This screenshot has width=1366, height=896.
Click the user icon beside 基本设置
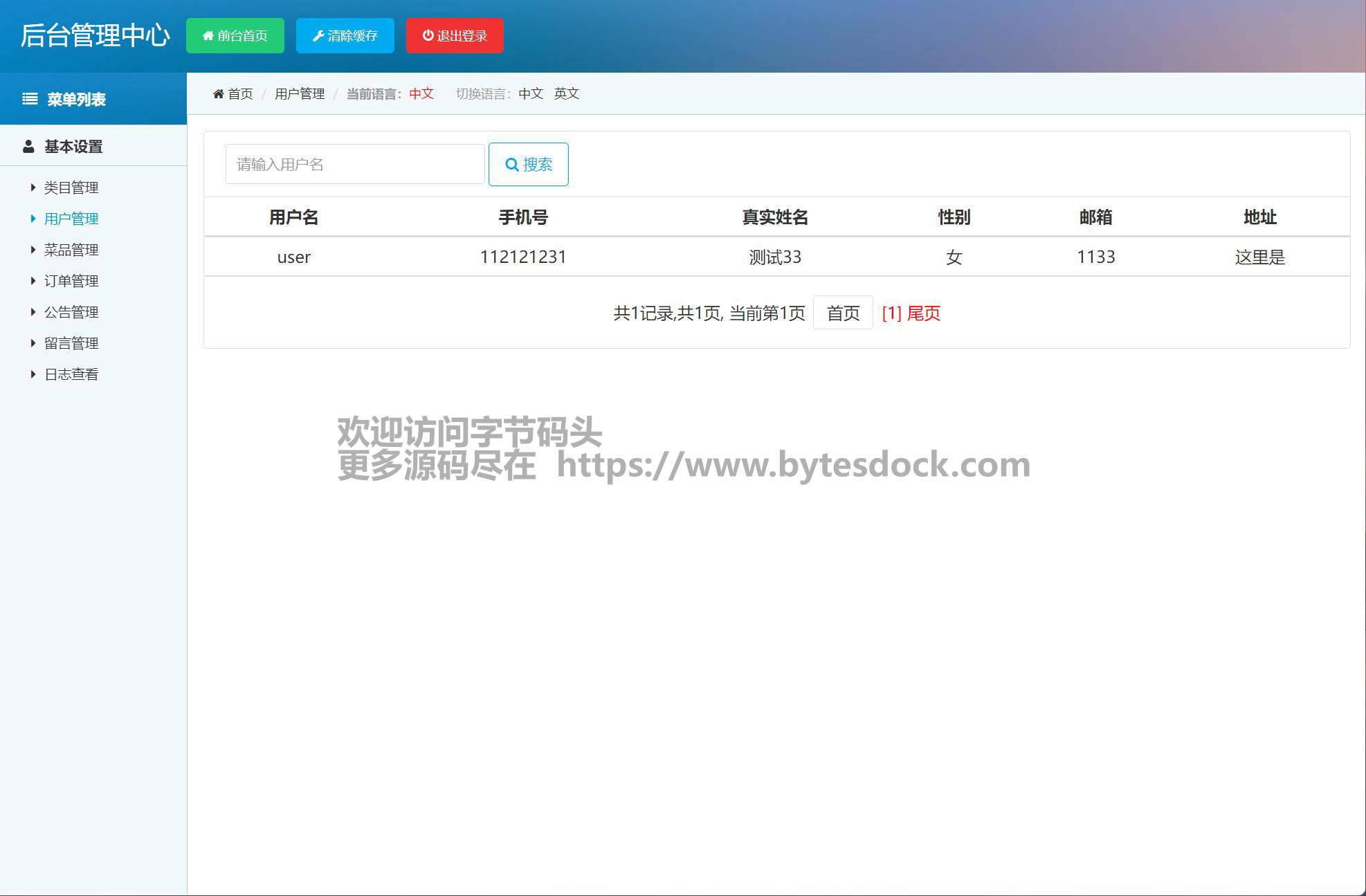28,147
